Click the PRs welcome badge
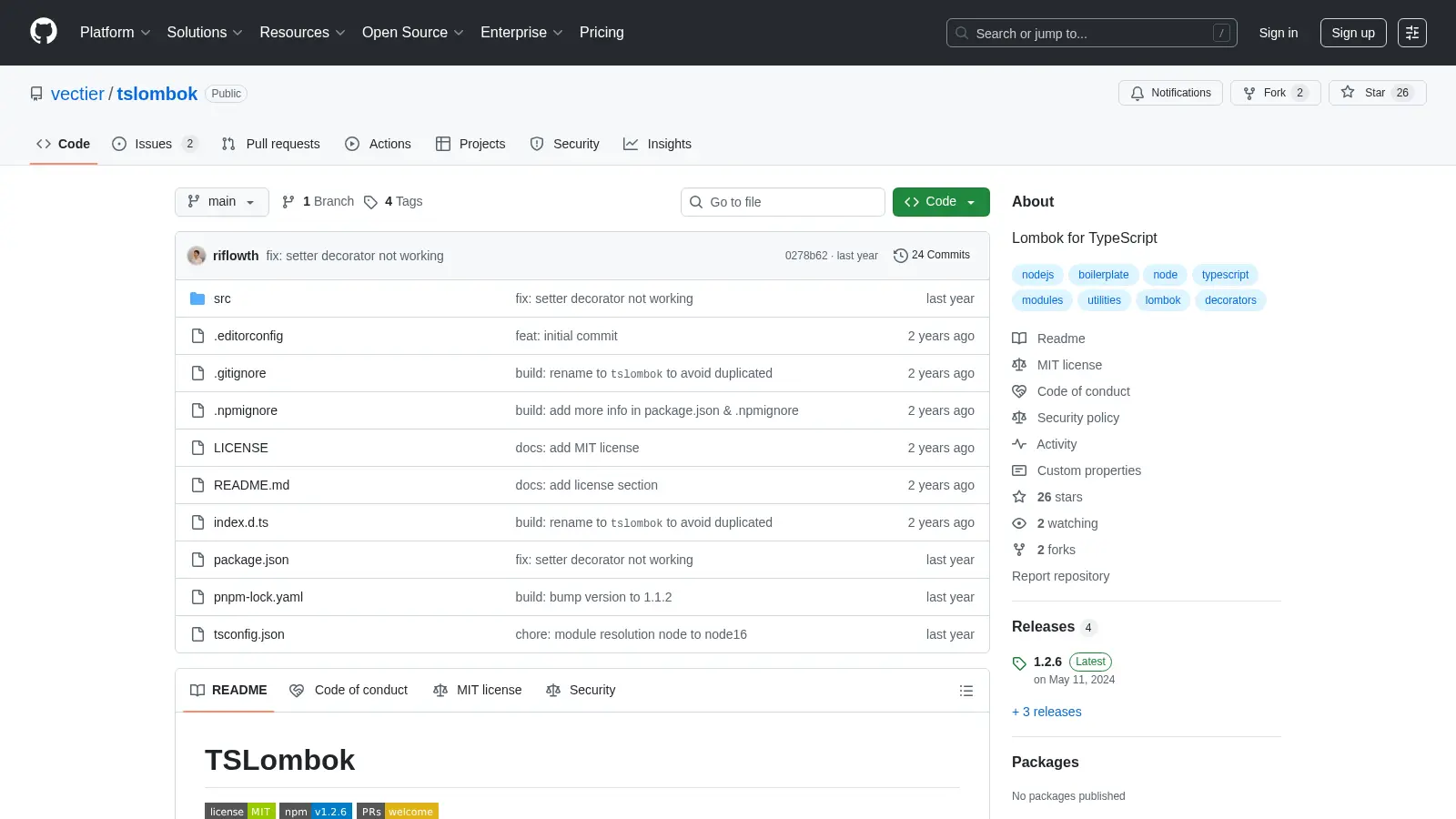 [x=398, y=811]
